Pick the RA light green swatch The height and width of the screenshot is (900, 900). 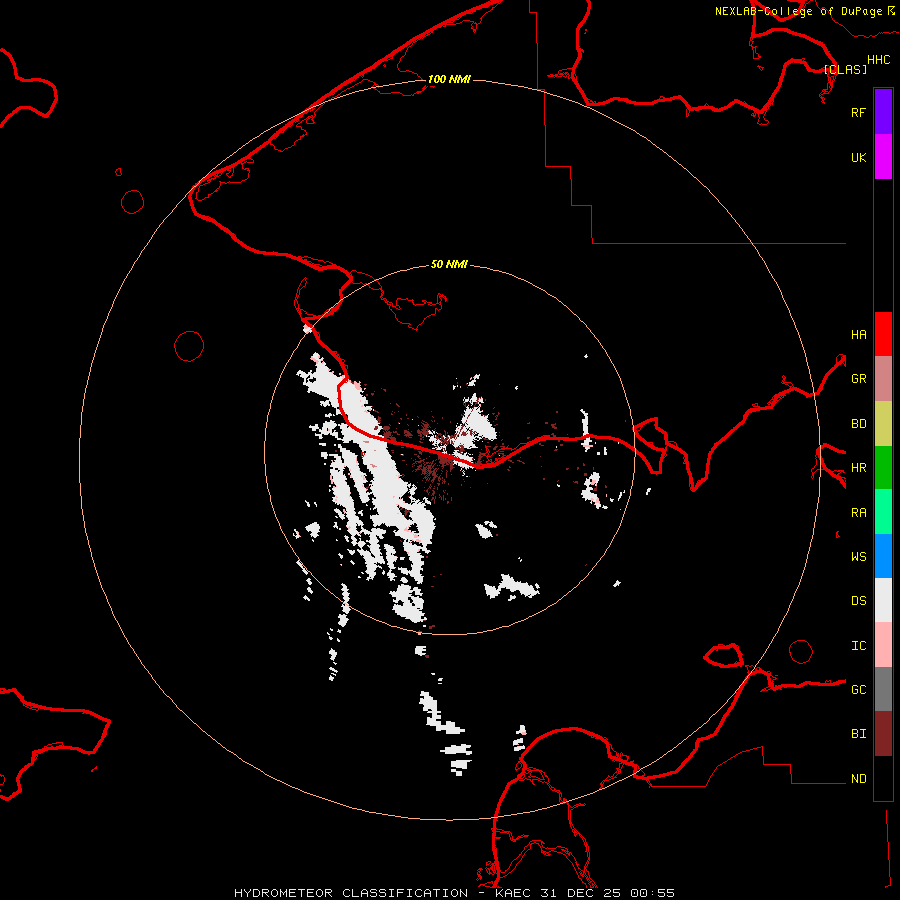[x=883, y=512]
